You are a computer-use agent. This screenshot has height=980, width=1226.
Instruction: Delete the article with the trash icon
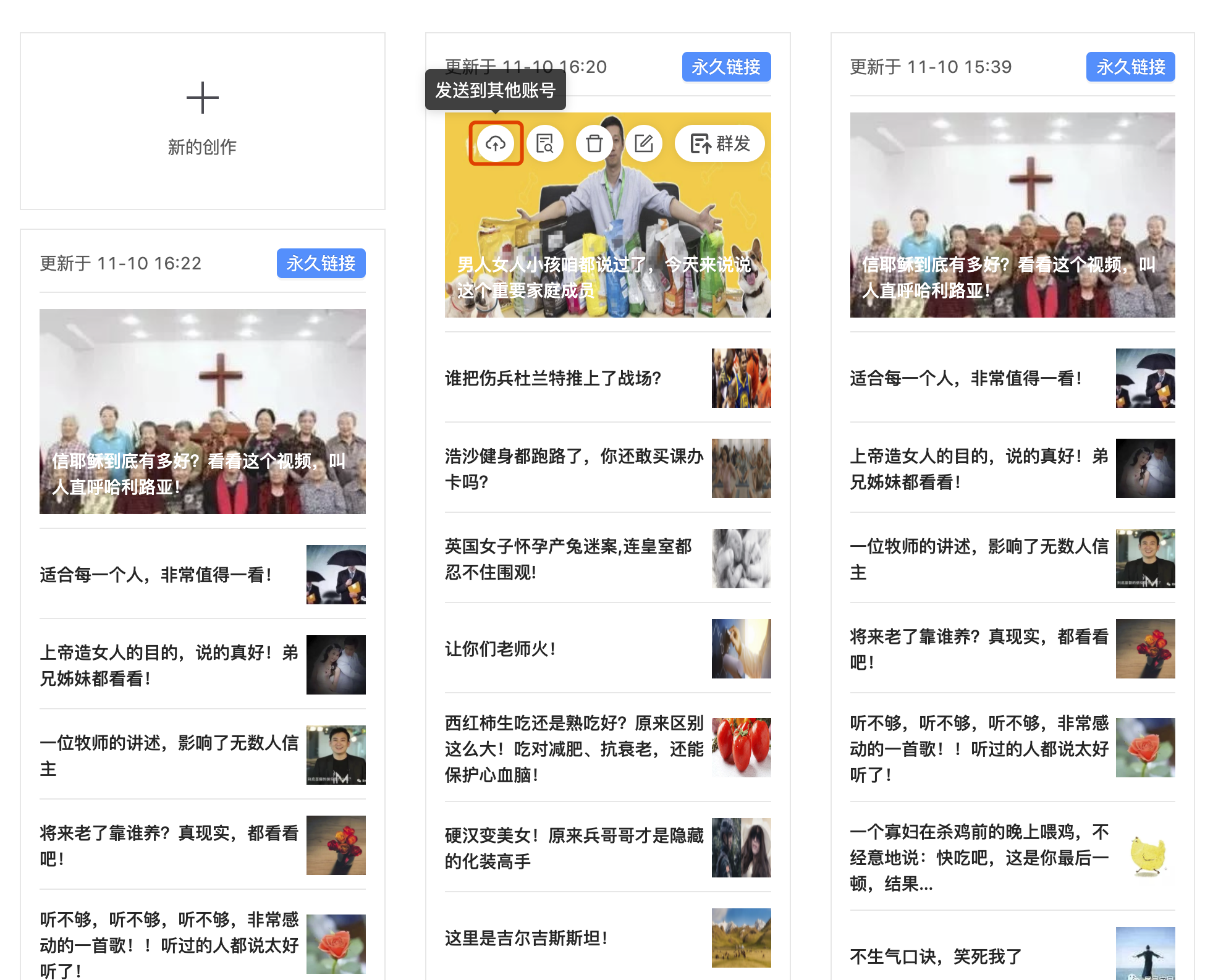[x=594, y=143]
